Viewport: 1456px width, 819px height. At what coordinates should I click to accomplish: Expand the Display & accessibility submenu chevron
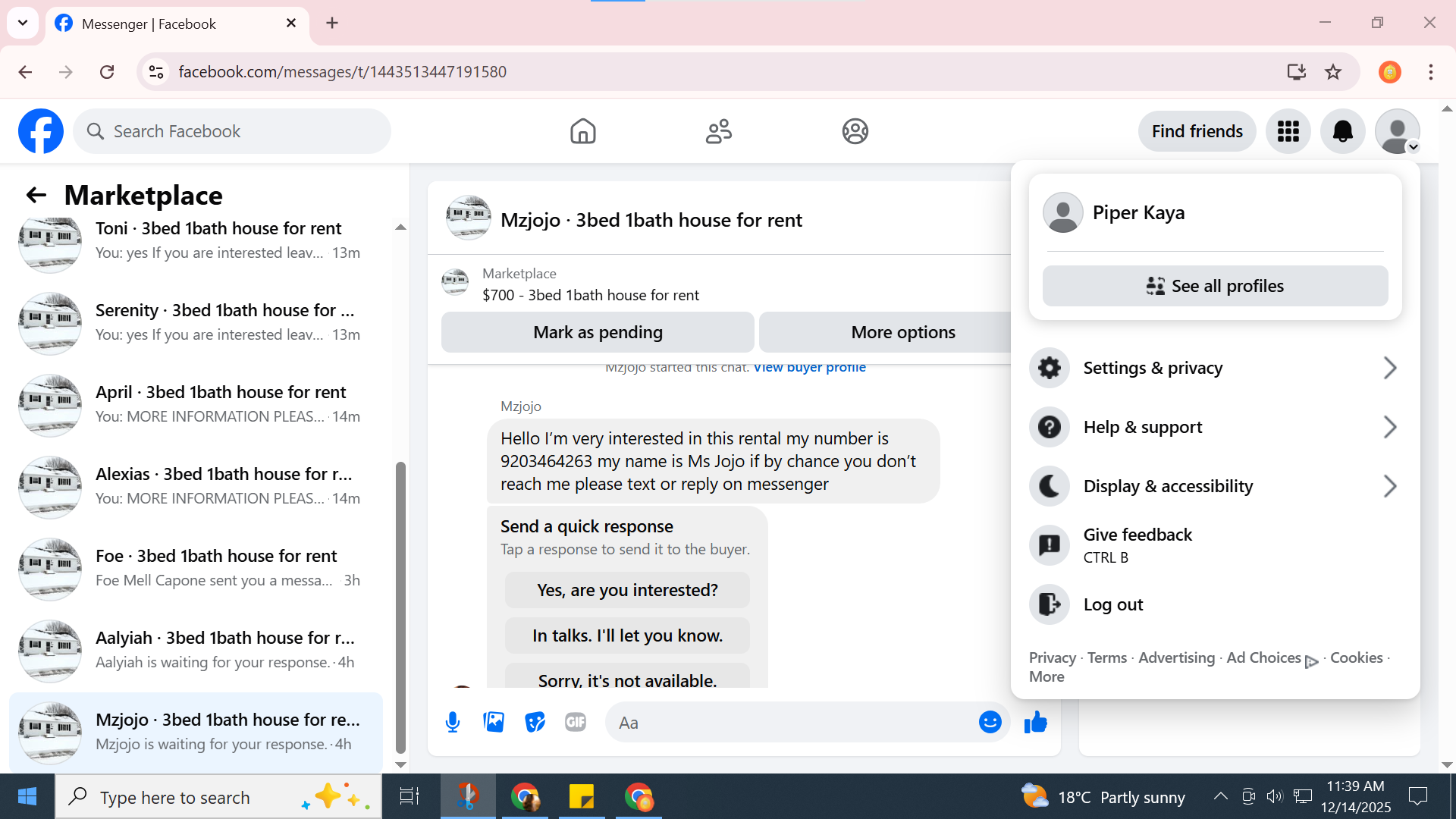1389,486
